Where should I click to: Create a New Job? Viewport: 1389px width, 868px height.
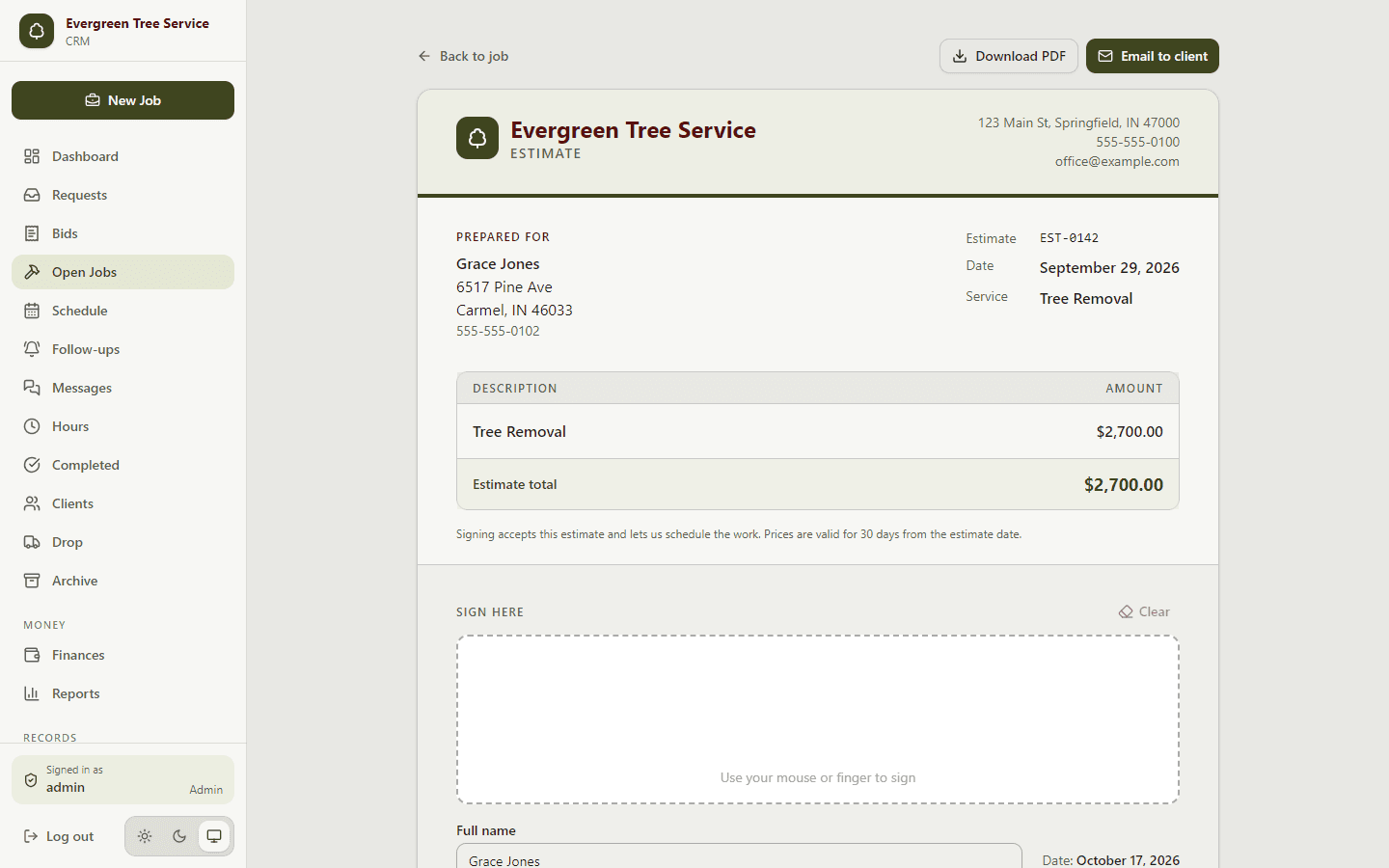click(123, 100)
